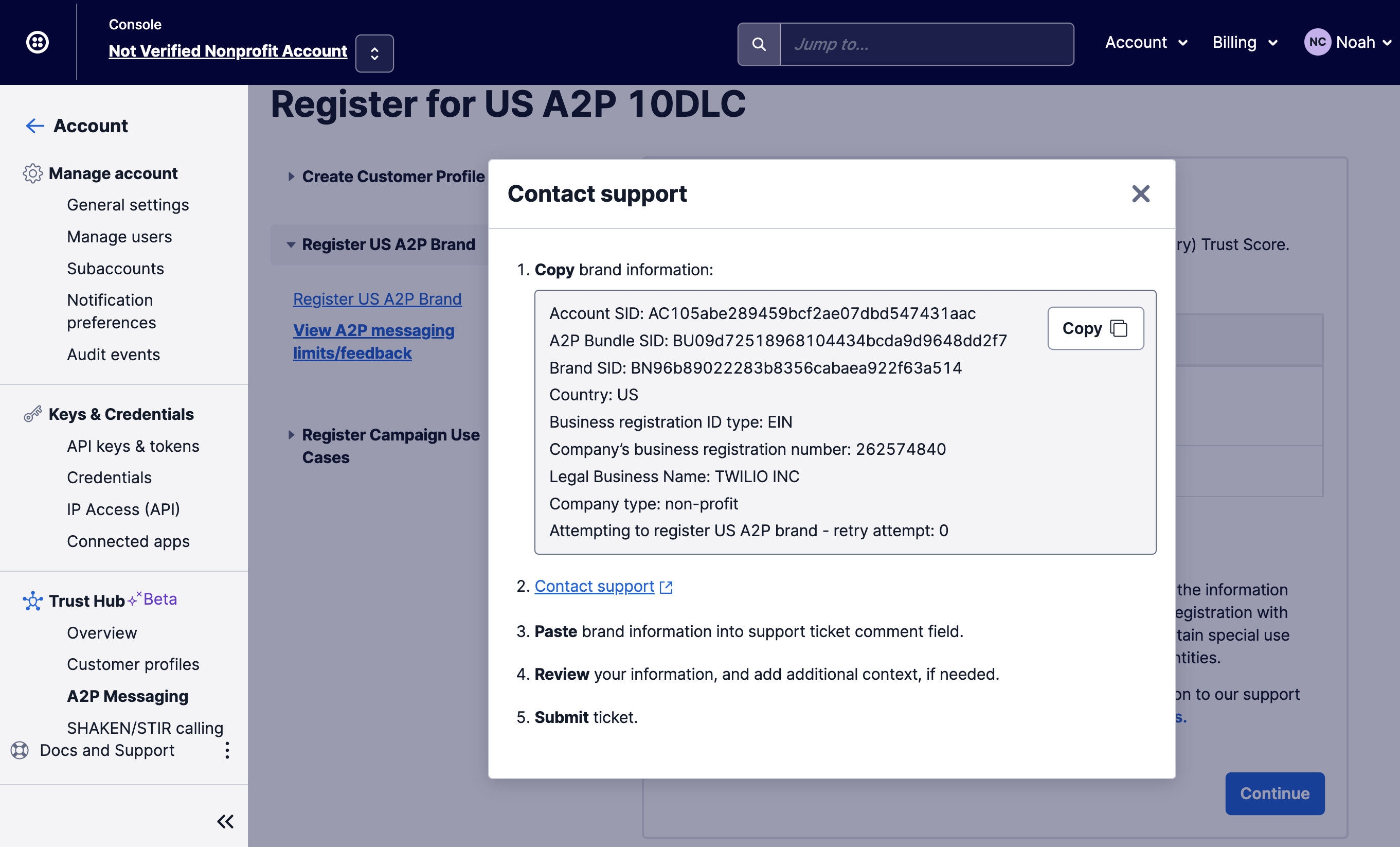
Task: Click the Console label in header
Action: pos(135,25)
